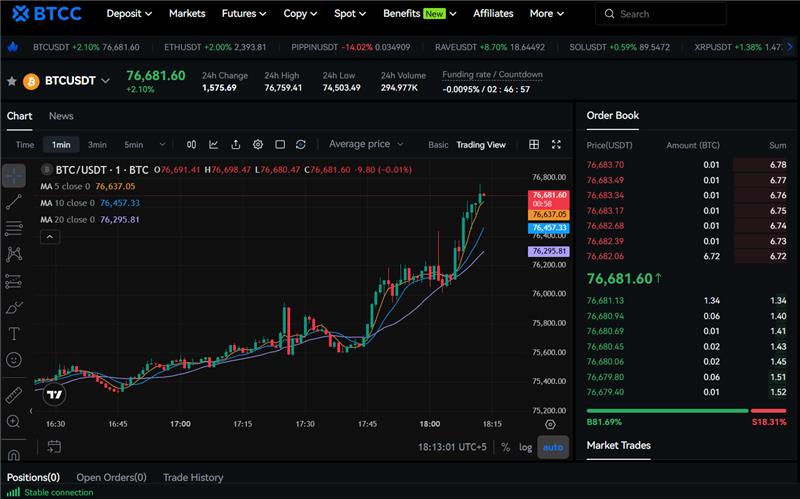Open the Spot dropdown menu
800x499 pixels.
(x=350, y=14)
